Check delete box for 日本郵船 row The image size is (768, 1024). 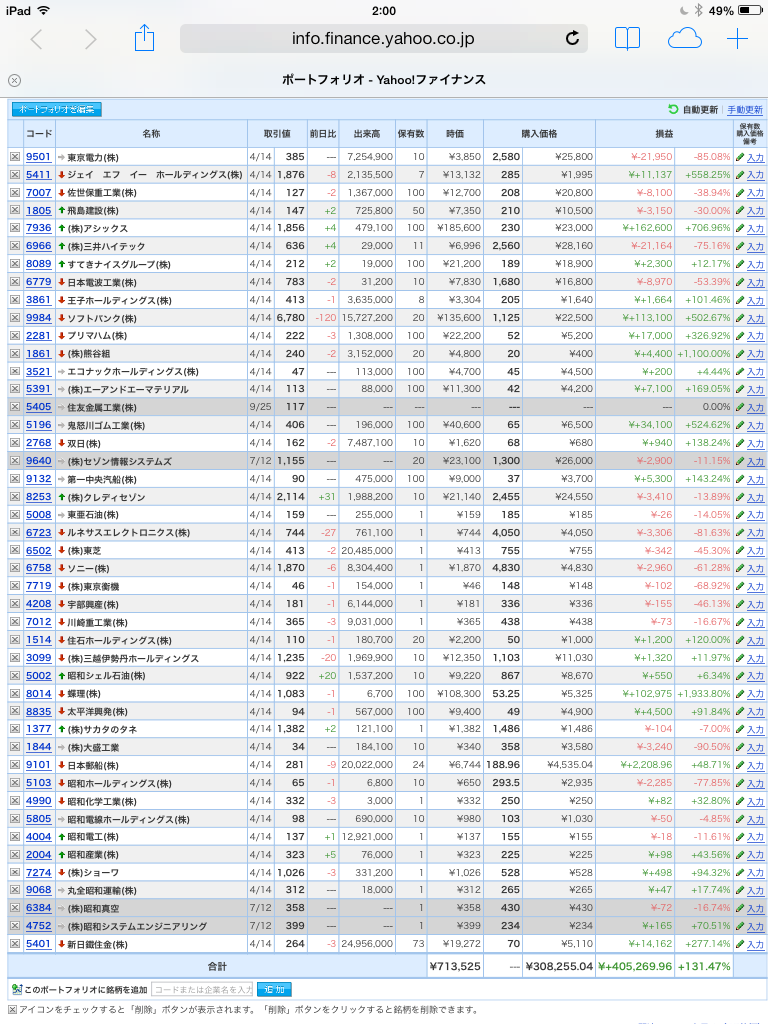click(x=15, y=765)
